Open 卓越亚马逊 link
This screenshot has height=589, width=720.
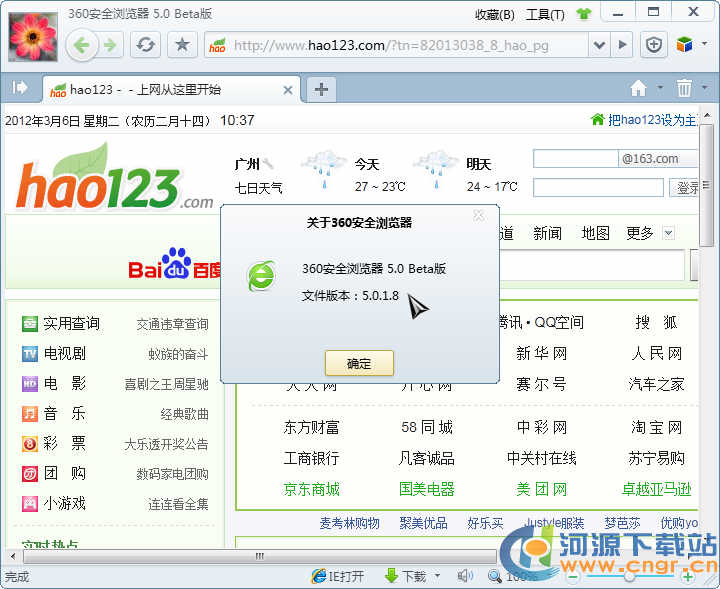(x=657, y=489)
